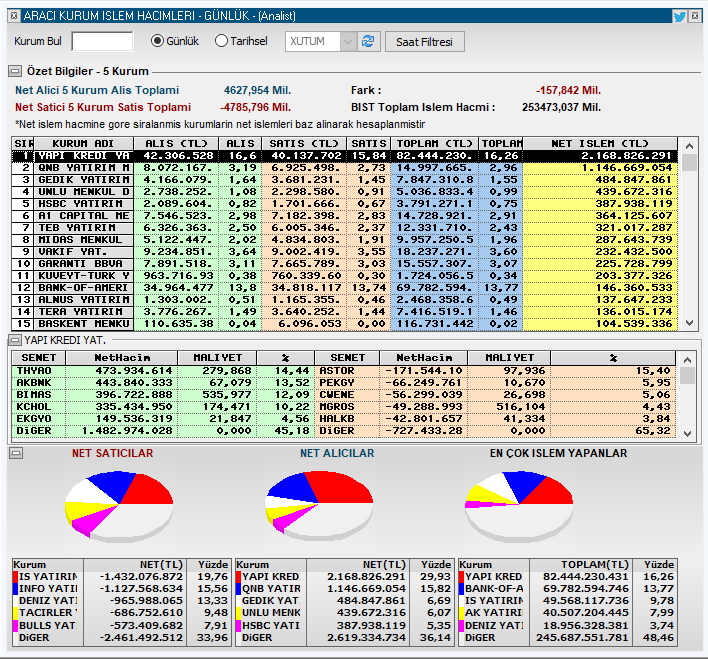
Task: Select the UNLU MENKUL D row
Action: tap(345, 192)
